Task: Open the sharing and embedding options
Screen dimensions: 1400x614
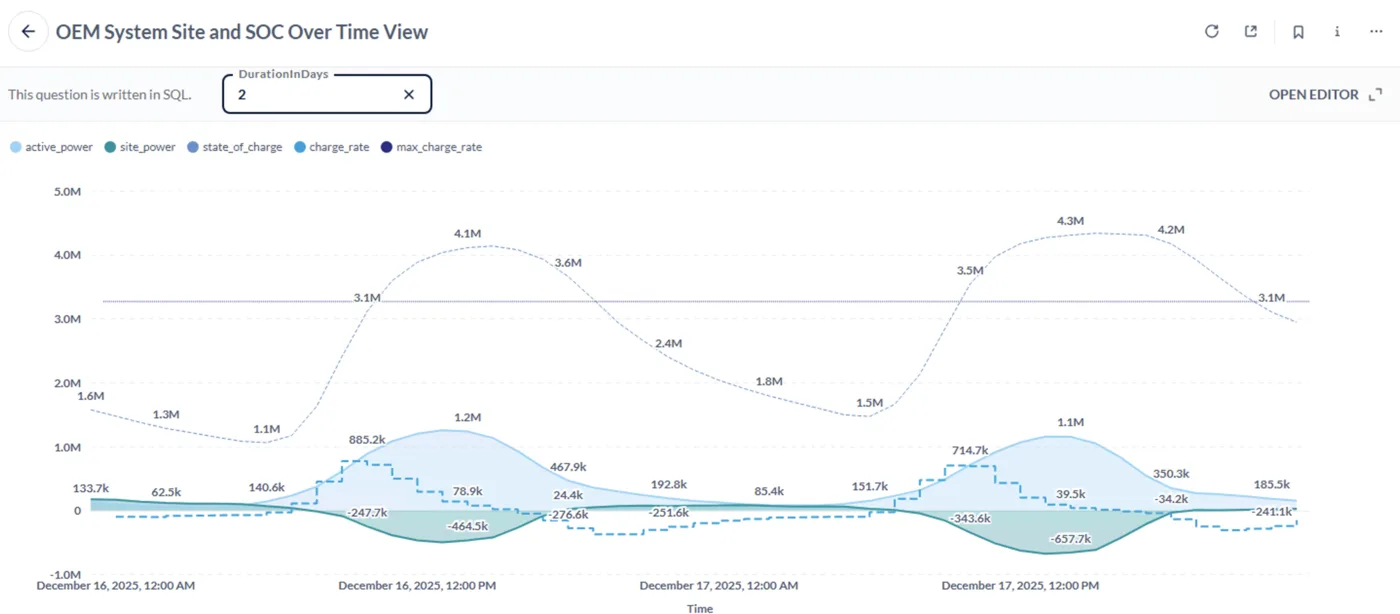Action: (1250, 31)
